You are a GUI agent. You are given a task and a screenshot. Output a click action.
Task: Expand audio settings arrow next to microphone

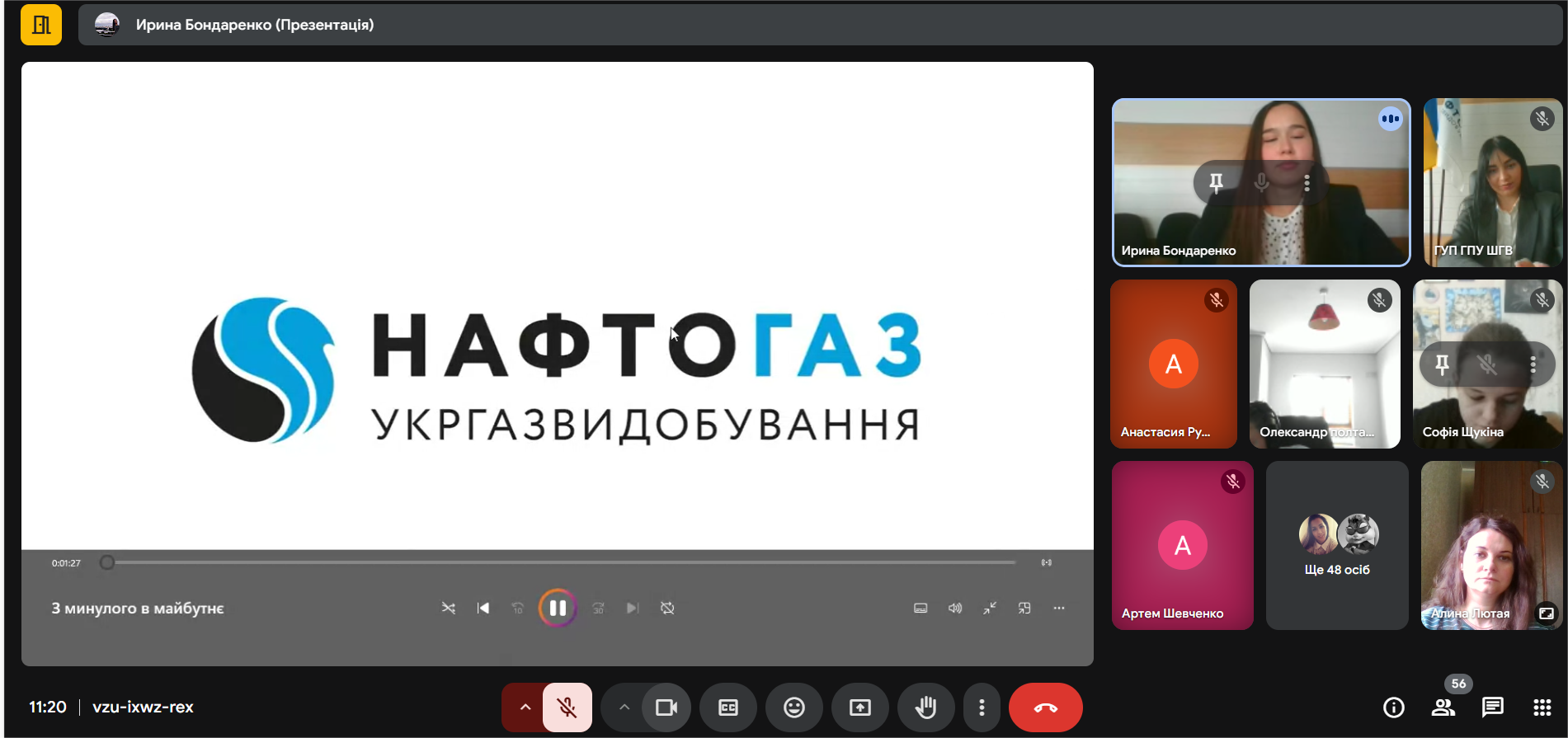tap(525, 707)
